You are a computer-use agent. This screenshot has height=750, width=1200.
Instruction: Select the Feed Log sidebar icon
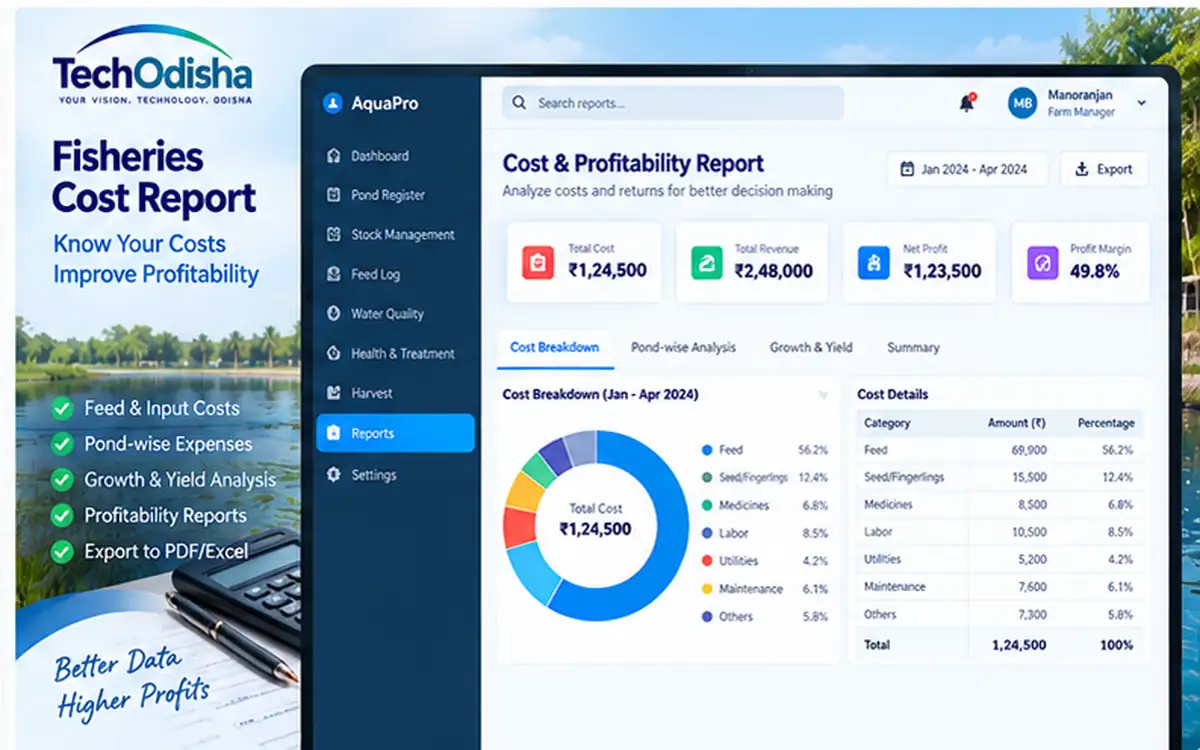coord(334,274)
